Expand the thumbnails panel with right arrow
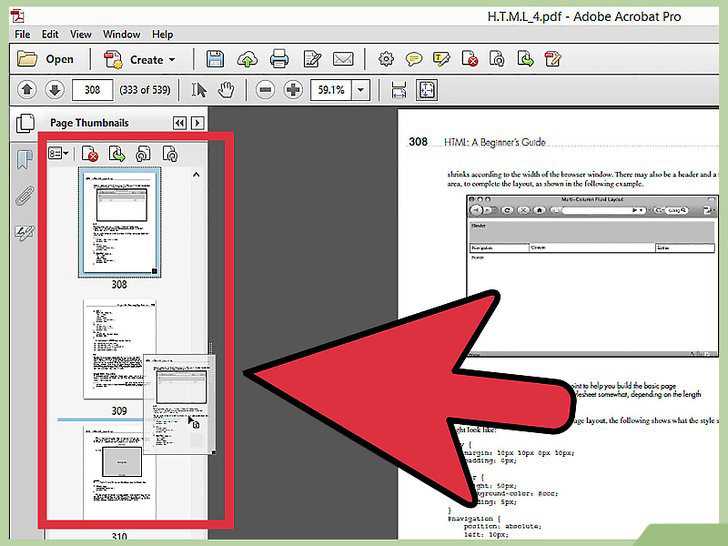The width and height of the screenshot is (728, 546). pos(197,123)
